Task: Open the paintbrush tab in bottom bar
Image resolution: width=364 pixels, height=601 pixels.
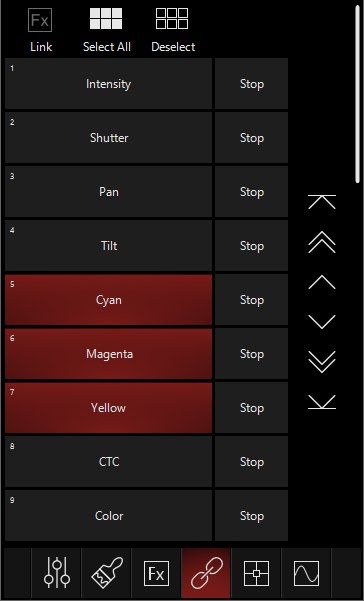Action: click(107, 573)
